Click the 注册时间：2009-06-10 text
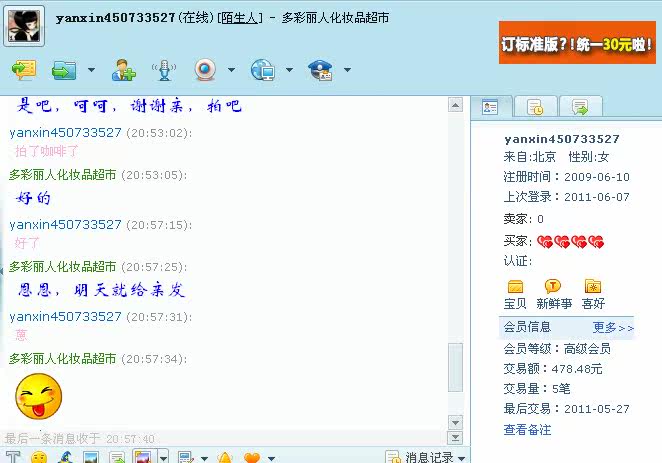 pyautogui.click(x=566, y=176)
